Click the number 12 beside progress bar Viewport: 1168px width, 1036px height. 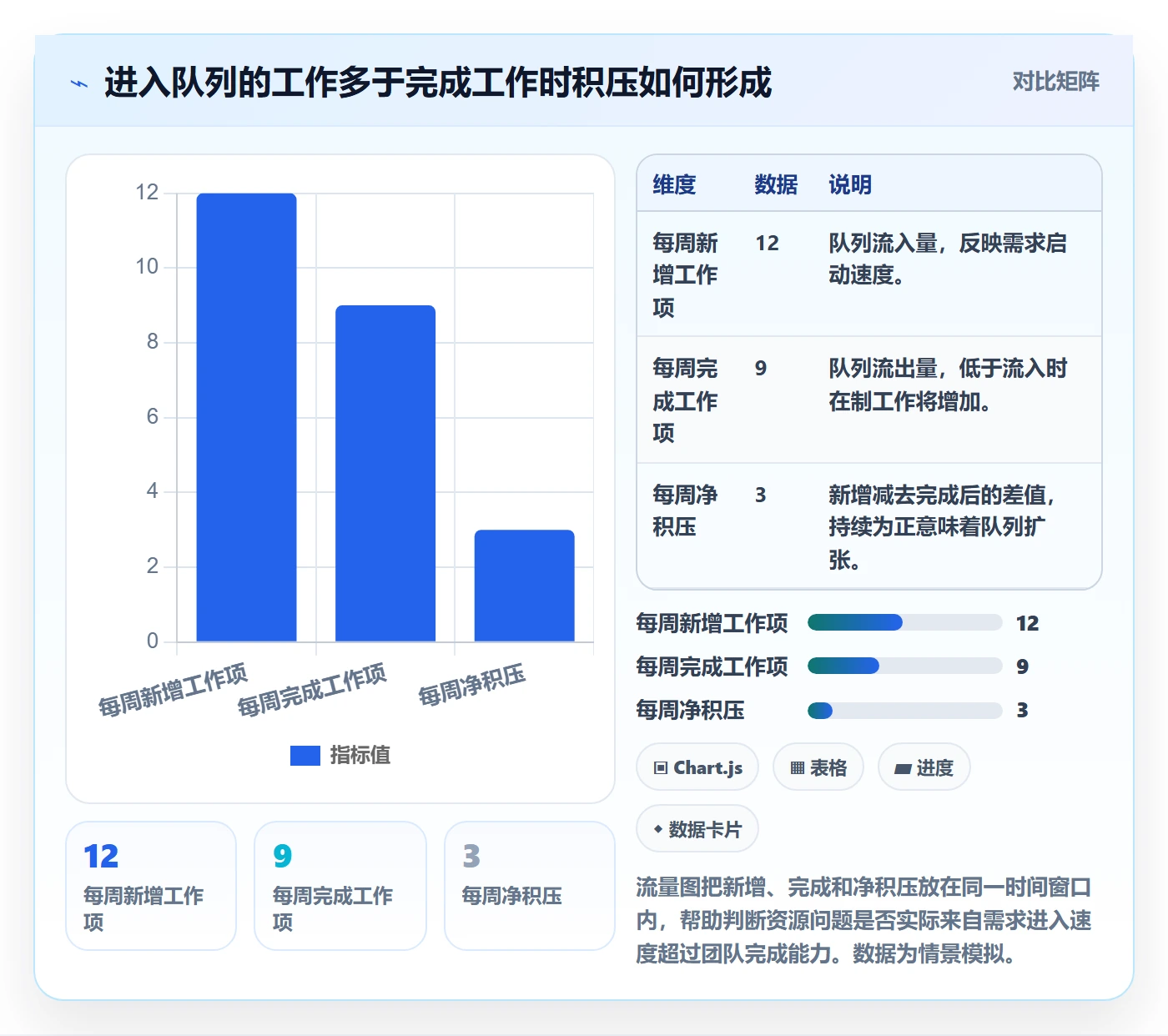click(x=1028, y=623)
